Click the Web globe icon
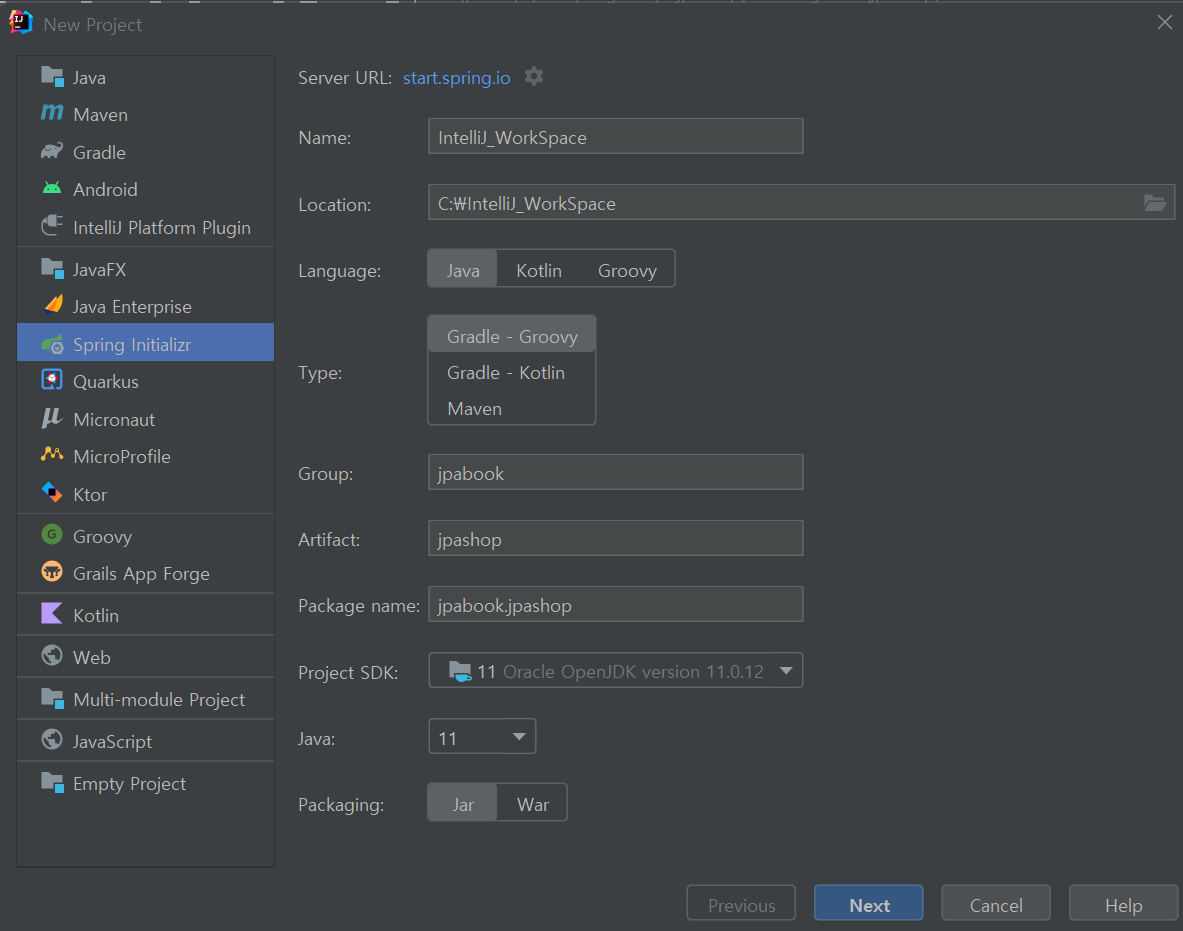Screen dimensions: 1183x931 [52, 656]
